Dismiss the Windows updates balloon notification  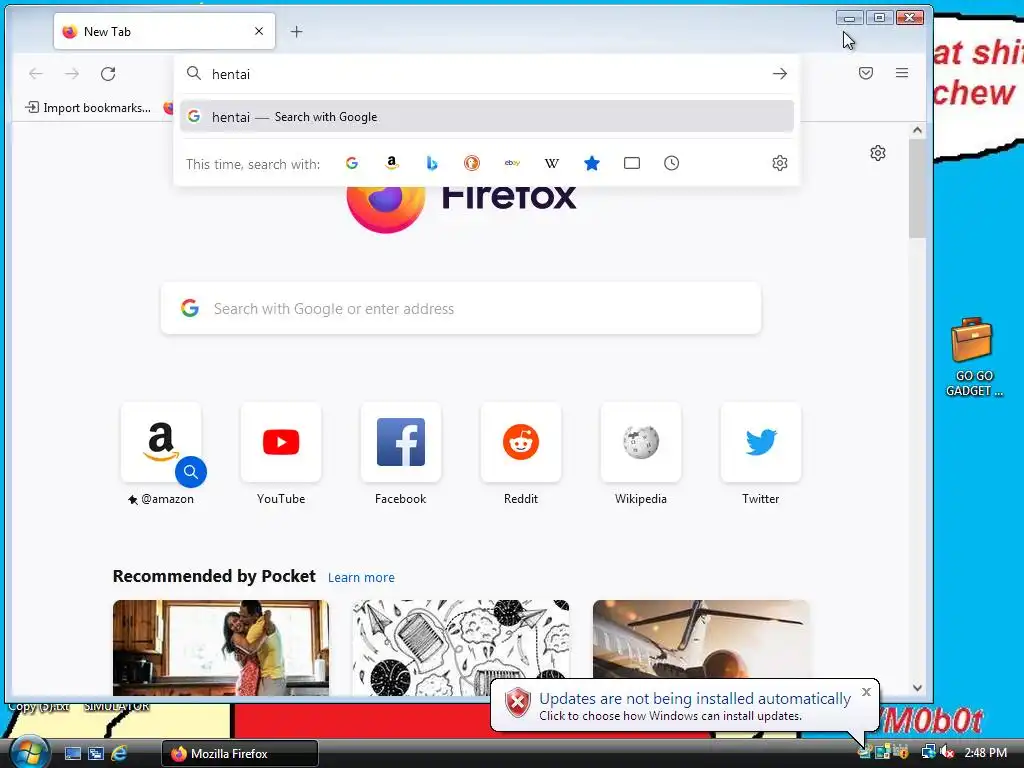click(x=866, y=692)
